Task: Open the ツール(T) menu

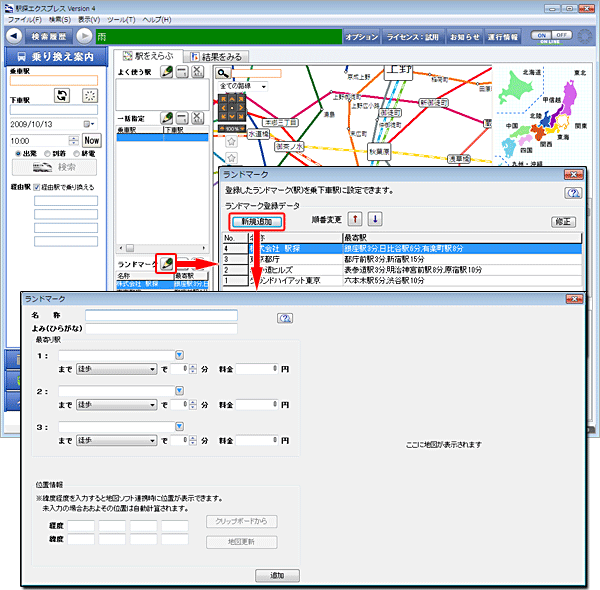Action: pos(121,20)
